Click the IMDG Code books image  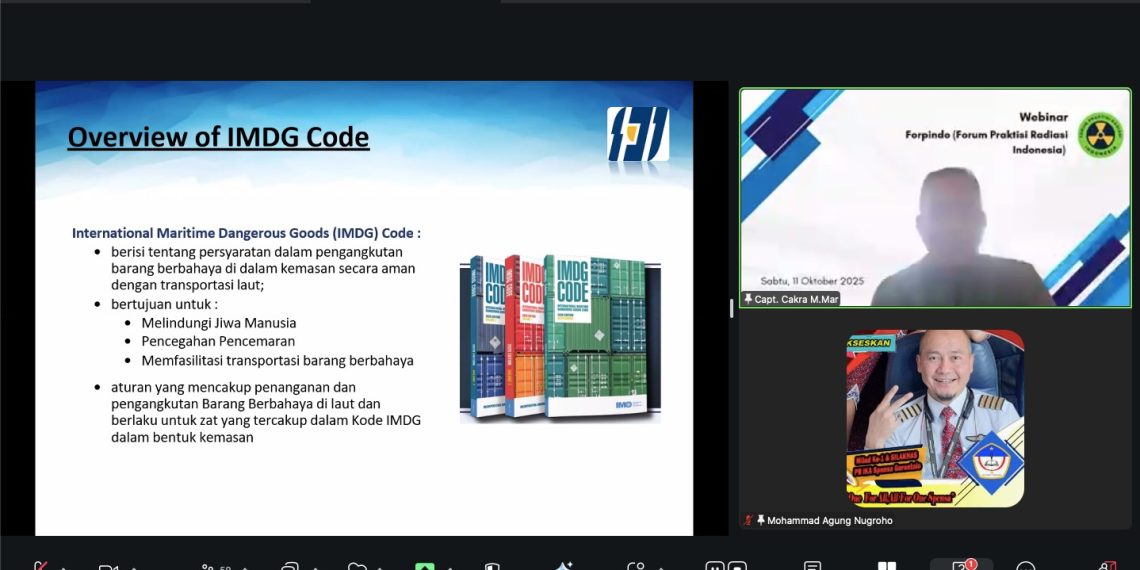coord(561,337)
